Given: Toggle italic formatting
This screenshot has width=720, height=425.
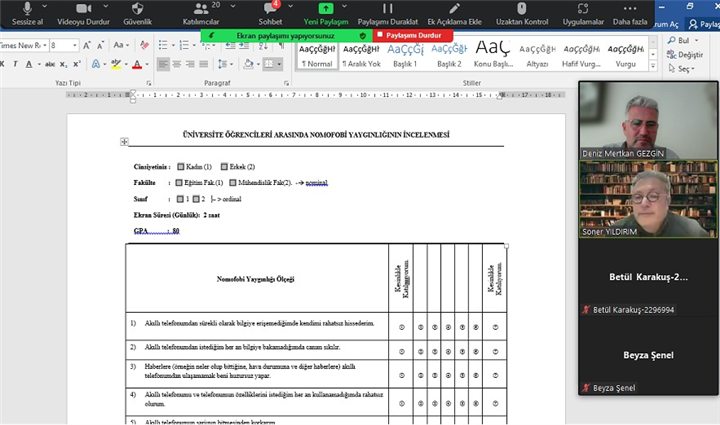Looking at the screenshot, I should [15, 64].
